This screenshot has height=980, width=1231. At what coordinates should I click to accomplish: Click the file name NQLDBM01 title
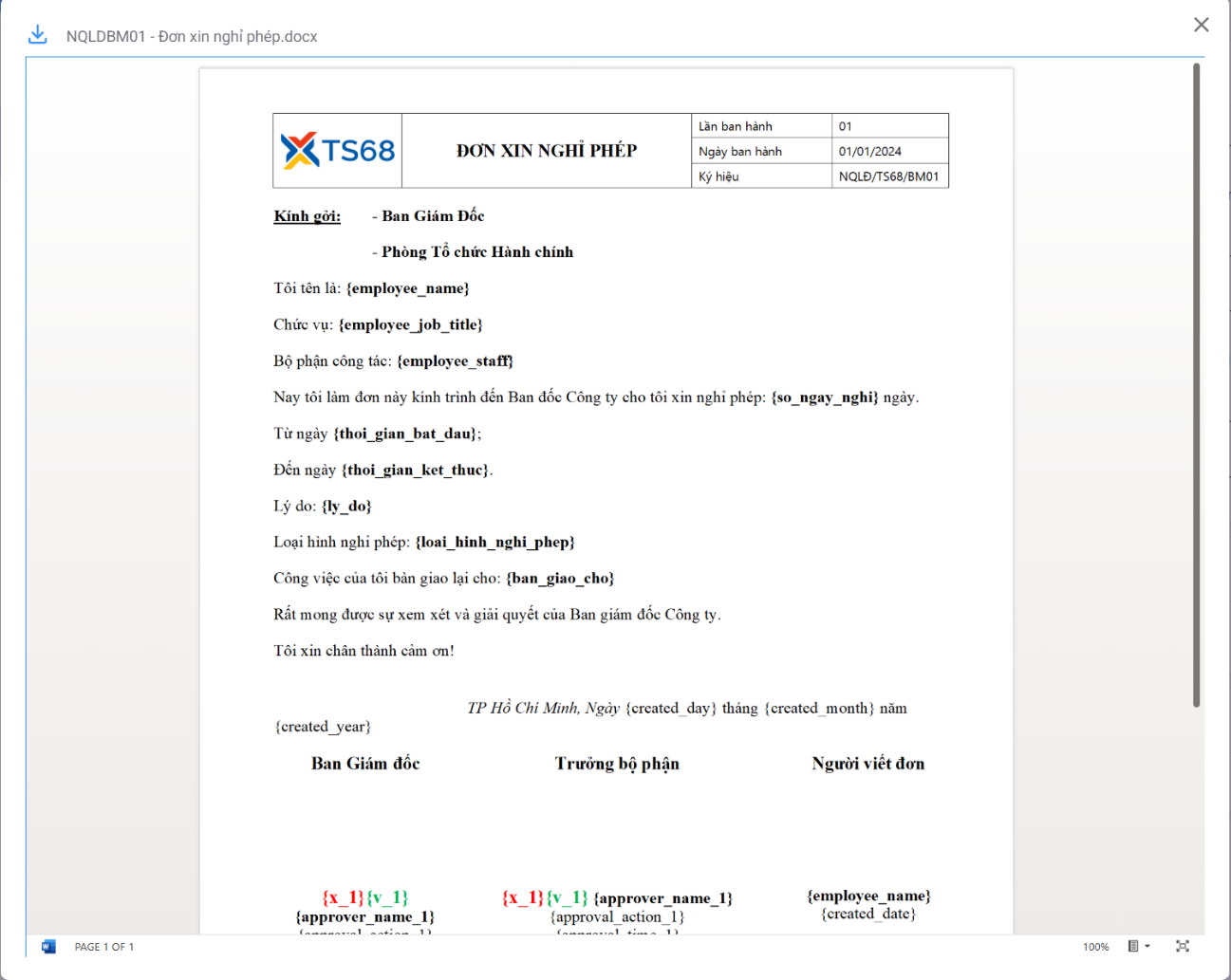point(192,36)
